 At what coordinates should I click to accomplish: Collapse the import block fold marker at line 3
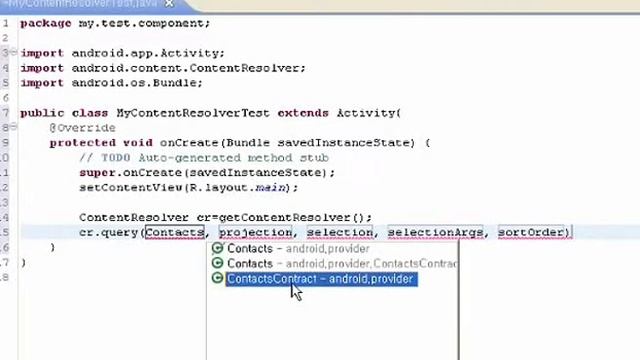tap(13, 52)
